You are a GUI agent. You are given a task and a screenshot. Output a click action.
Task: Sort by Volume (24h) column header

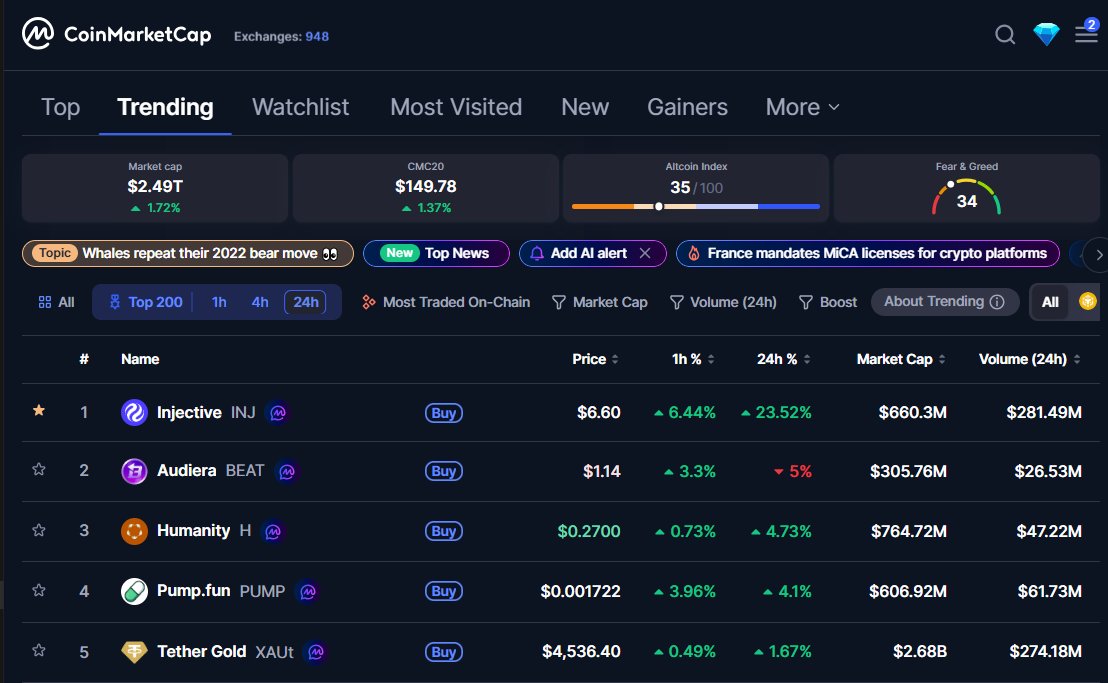tap(1030, 360)
